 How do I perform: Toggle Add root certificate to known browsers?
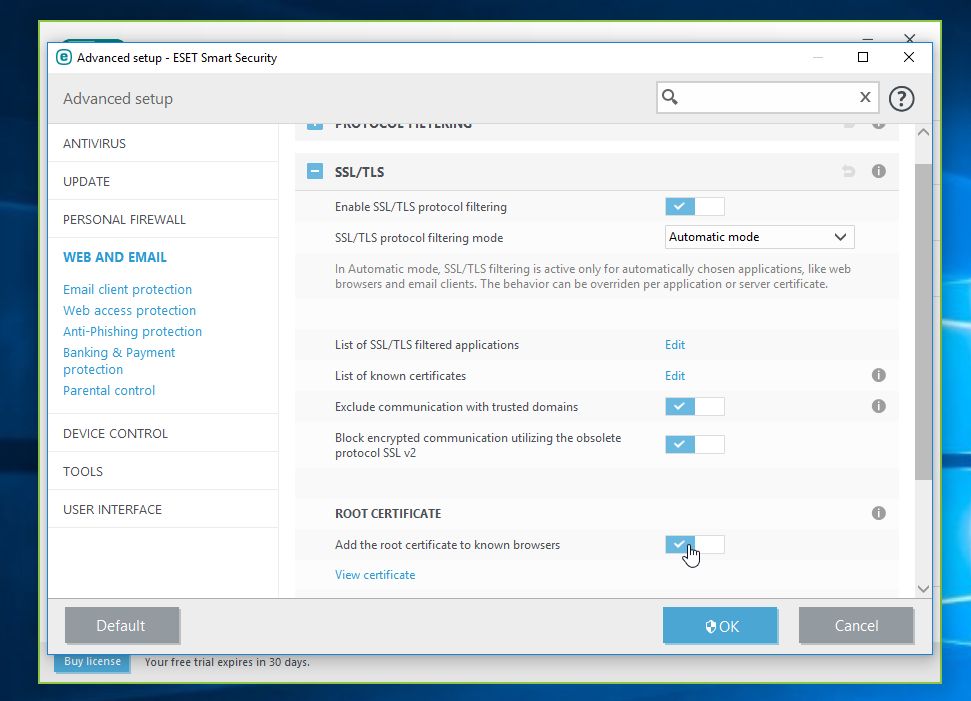(x=695, y=544)
